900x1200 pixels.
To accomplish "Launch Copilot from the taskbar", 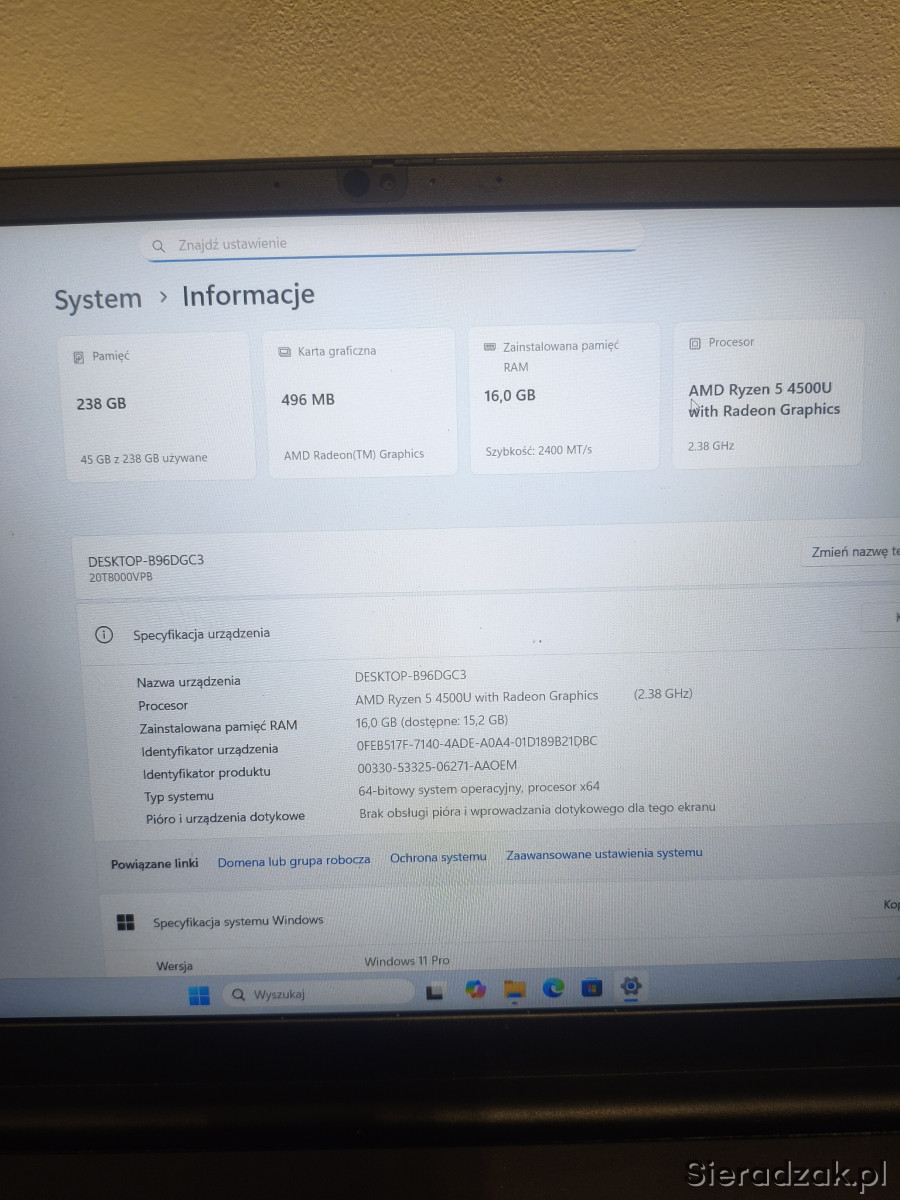I will [476, 990].
